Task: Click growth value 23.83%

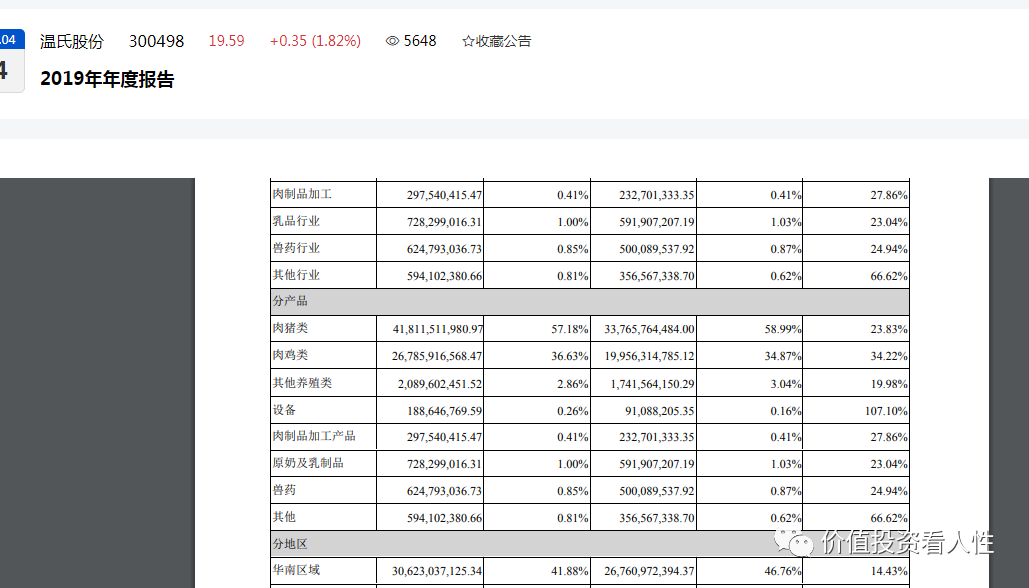Action: click(889, 329)
